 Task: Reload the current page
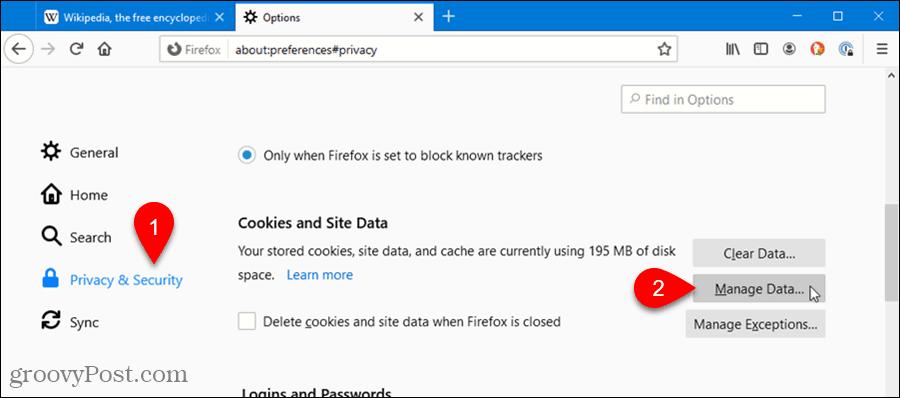point(76,49)
